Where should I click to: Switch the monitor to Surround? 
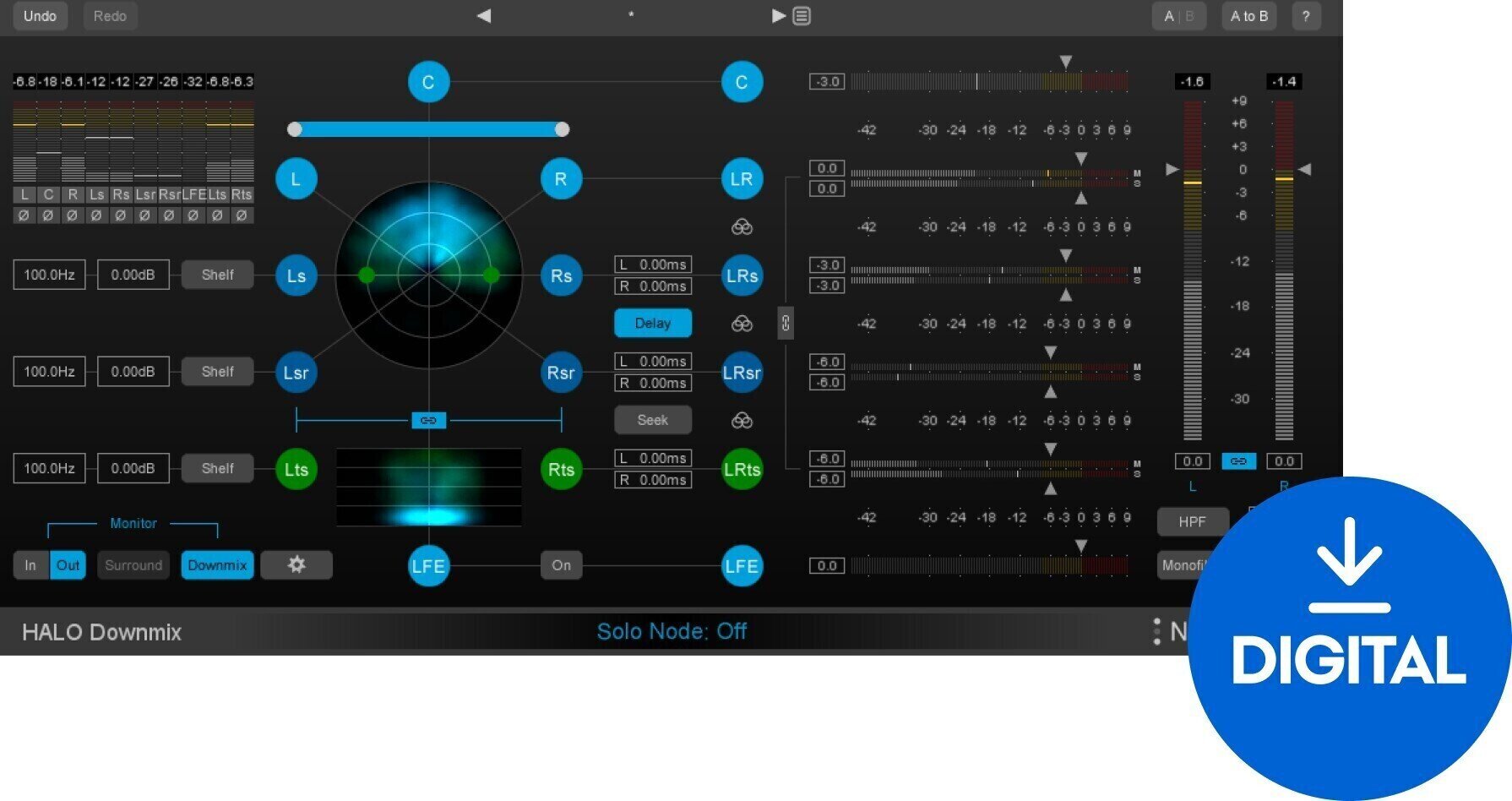[x=133, y=564]
